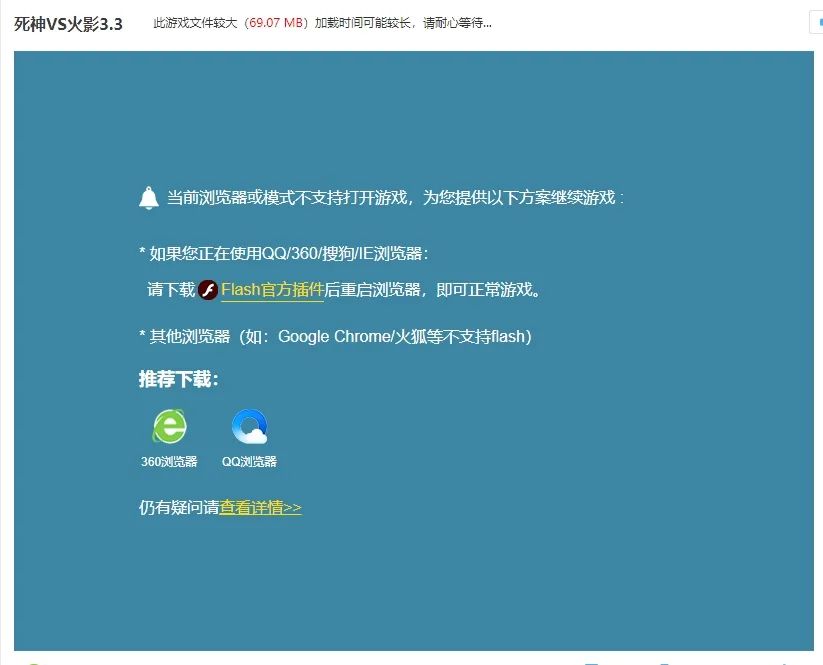Screen dimensions: 823x665
Task: Click the Google Chrome/火狐等不支持flash line
Action: click(x=336, y=336)
